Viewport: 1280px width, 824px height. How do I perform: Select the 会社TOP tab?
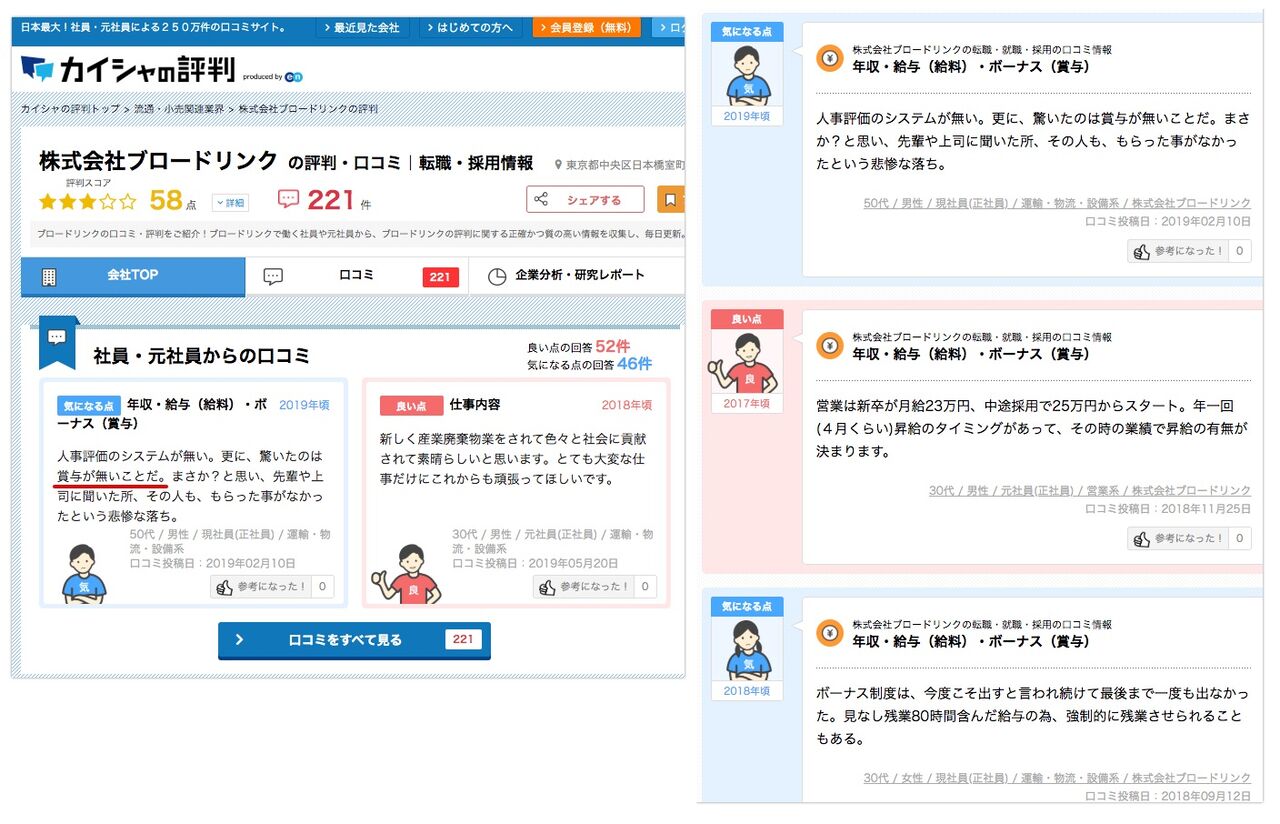(x=133, y=276)
